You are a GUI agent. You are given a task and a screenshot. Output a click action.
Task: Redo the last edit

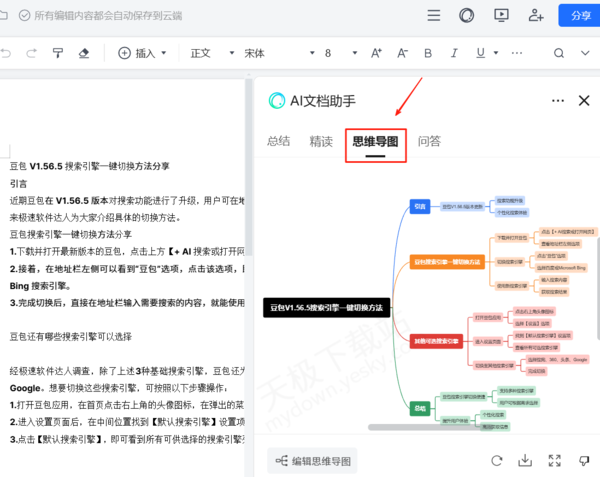32,53
